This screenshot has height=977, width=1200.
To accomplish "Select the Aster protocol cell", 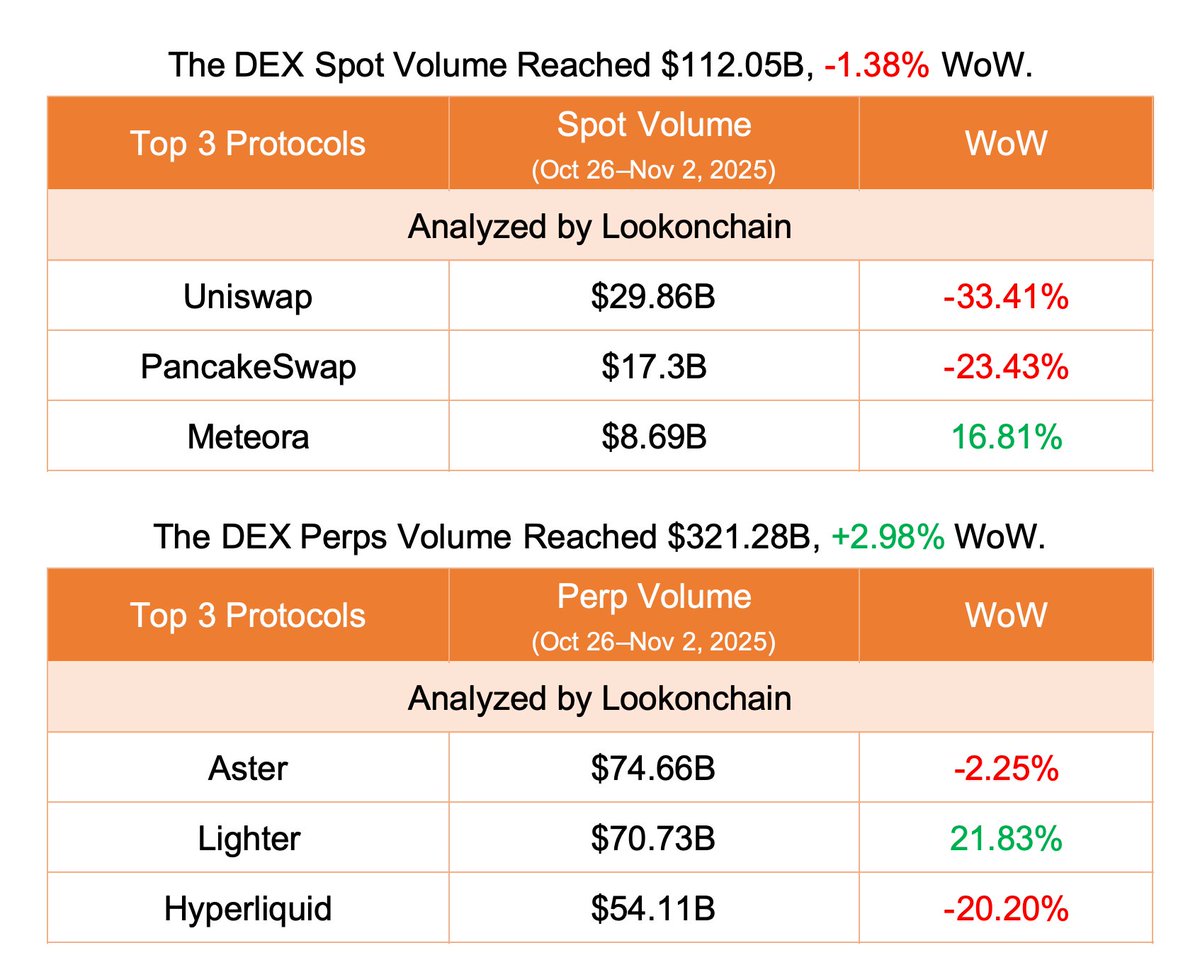I will point(248,768).
